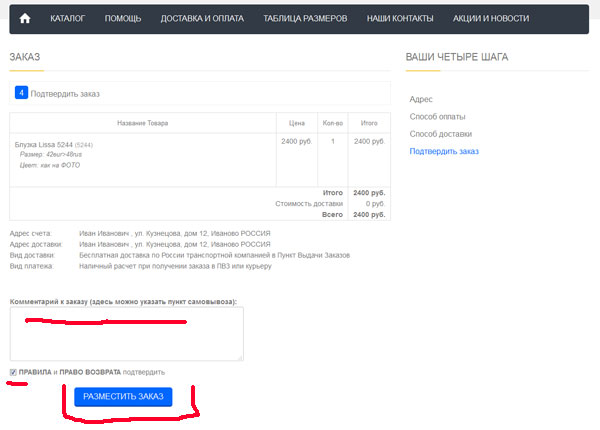
Task: Go to the Адрес step in sidebar
Action: click(x=421, y=99)
